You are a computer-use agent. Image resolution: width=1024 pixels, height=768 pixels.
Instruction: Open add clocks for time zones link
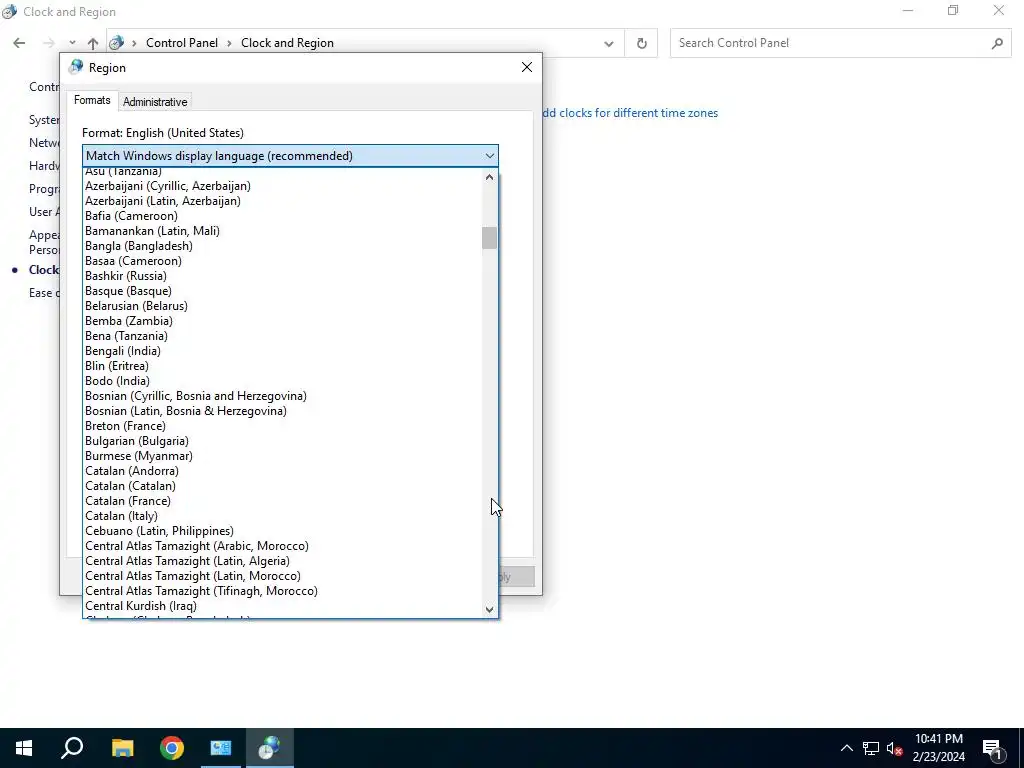tap(630, 113)
